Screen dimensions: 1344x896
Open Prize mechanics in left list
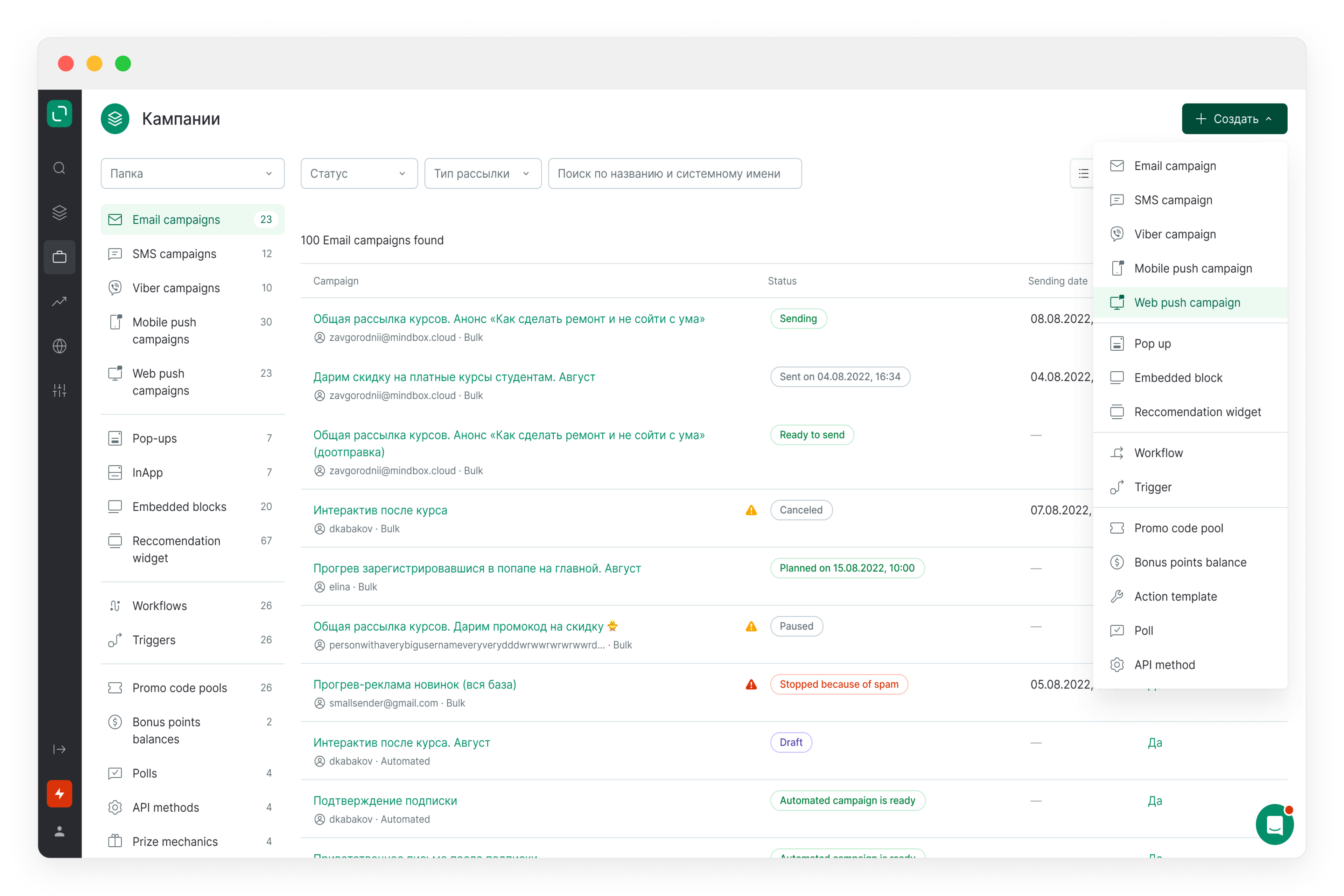pos(192,841)
